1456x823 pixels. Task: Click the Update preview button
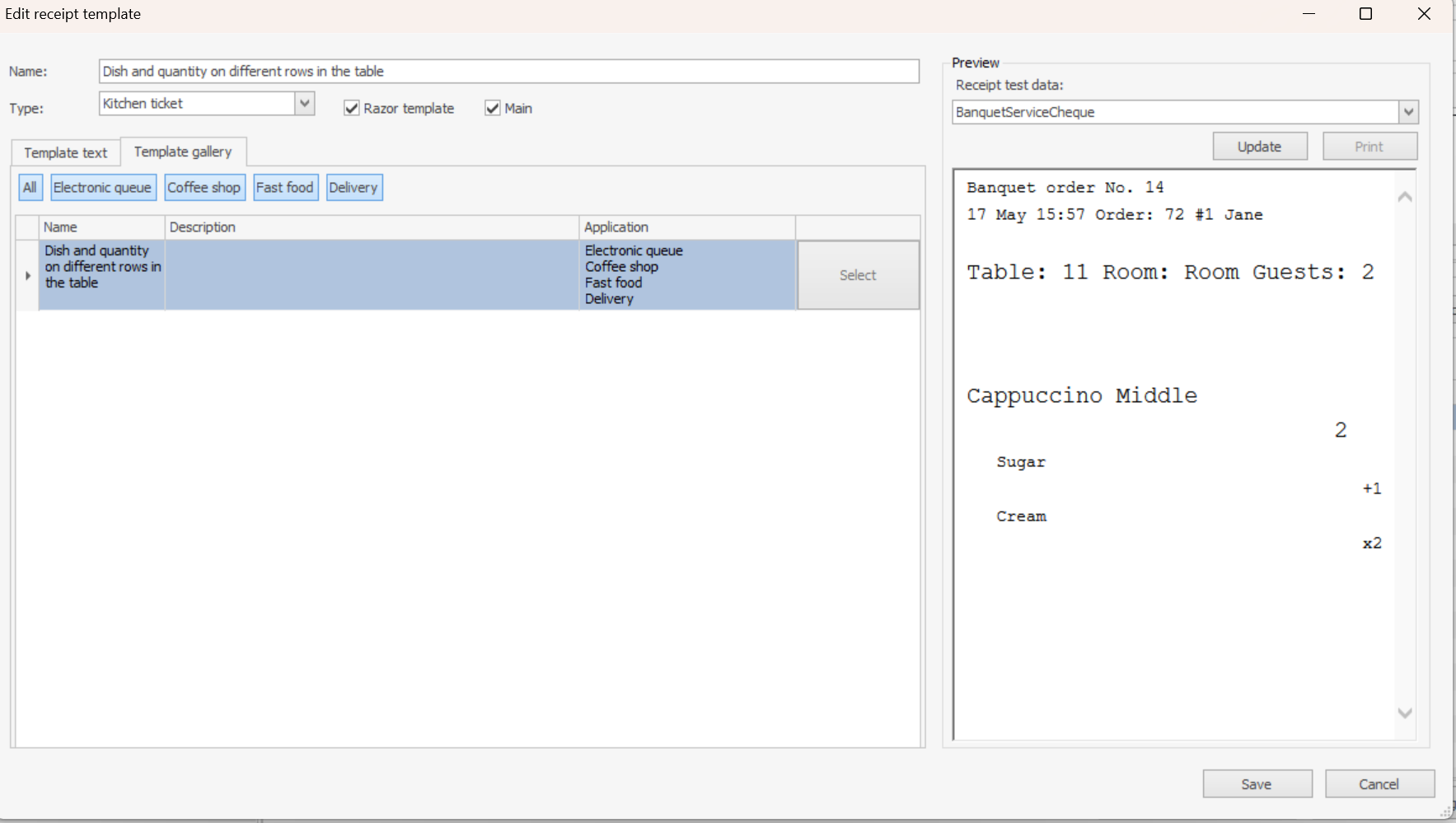click(1260, 147)
